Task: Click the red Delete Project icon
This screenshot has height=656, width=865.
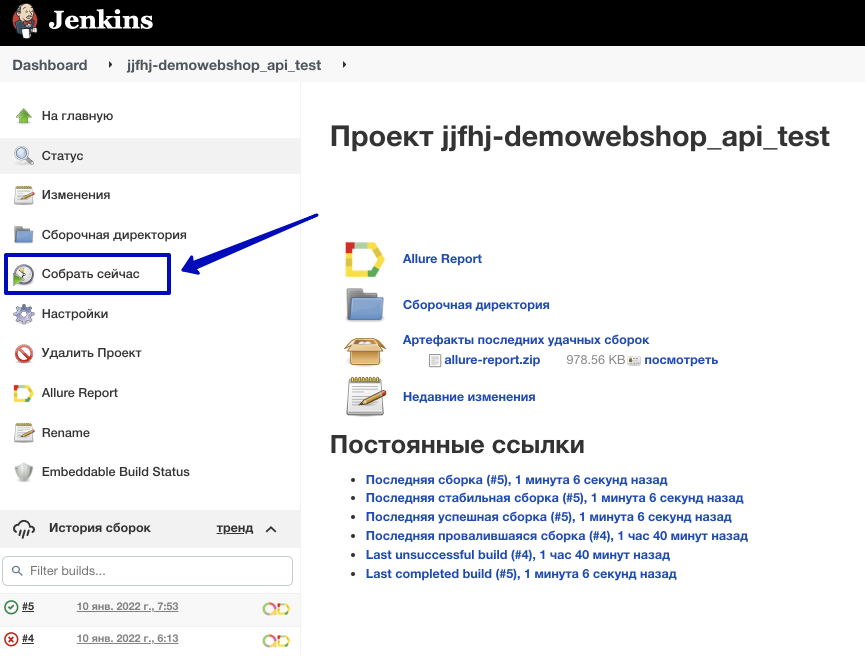Action: tap(24, 353)
